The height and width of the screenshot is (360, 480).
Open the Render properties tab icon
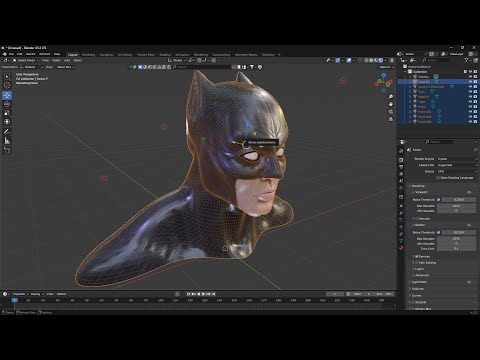coord(401,160)
